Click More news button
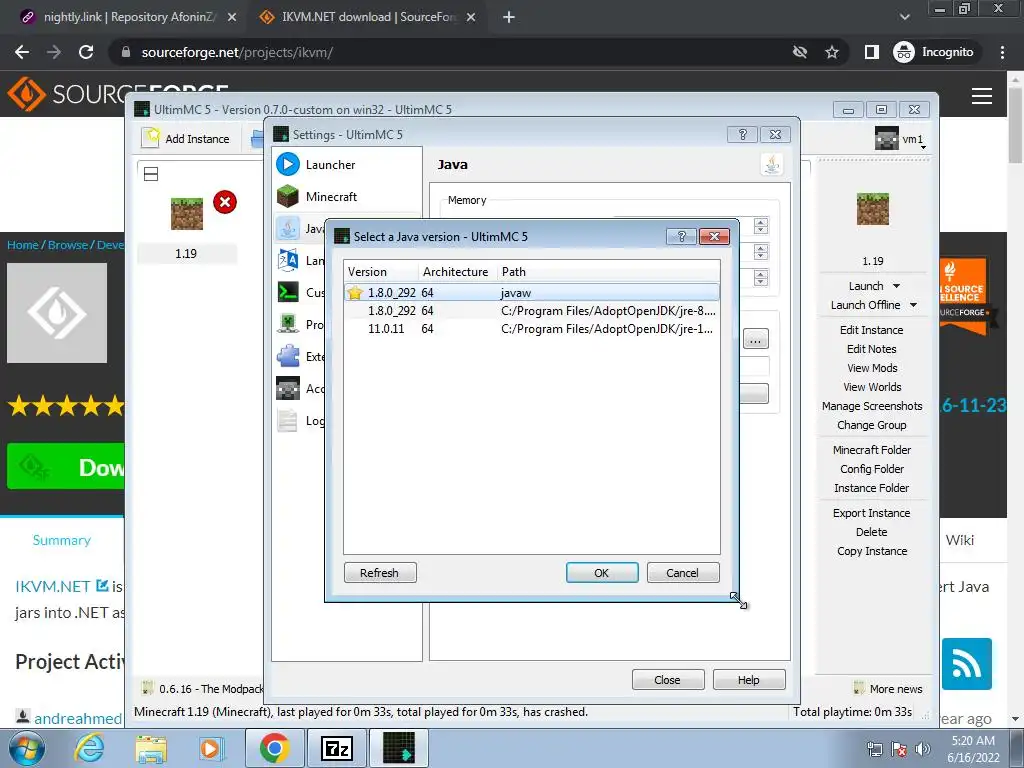This screenshot has width=1024, height=768. [888, 689]
